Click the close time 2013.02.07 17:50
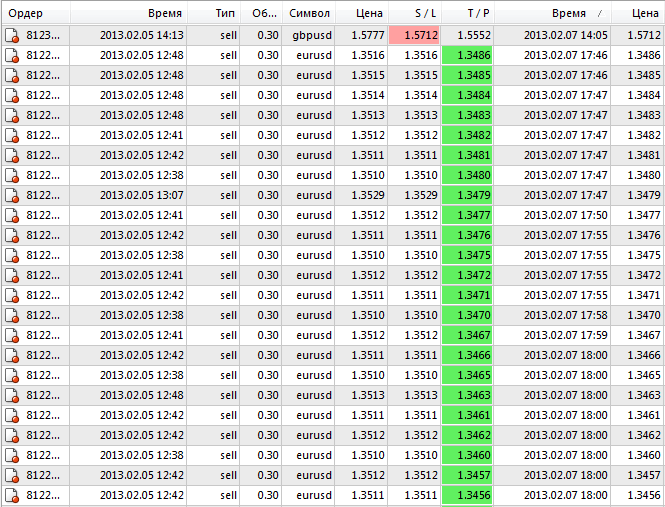The height and width of the screenshot is (507, 665). click(x=565, y=215)
